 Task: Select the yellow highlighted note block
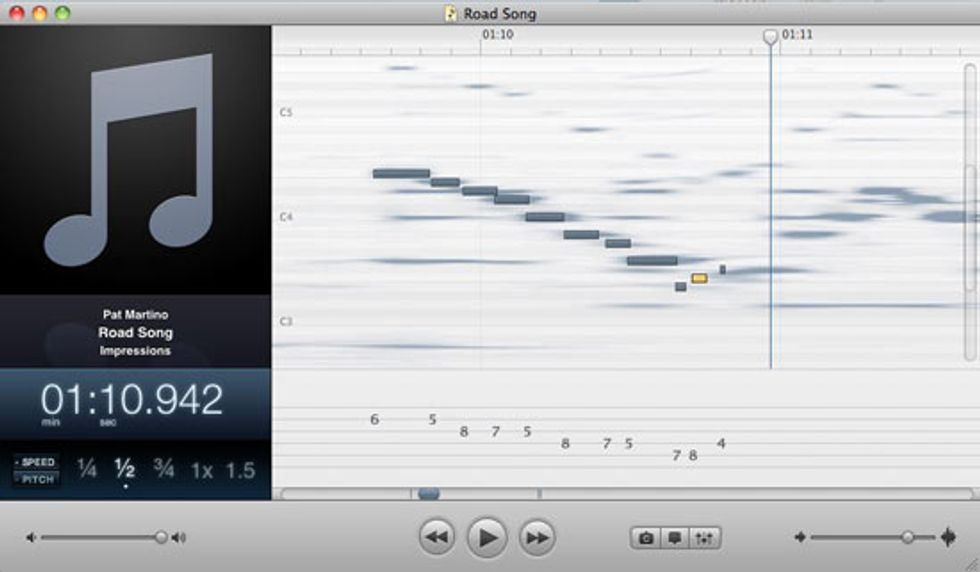[x=699, y=278]
